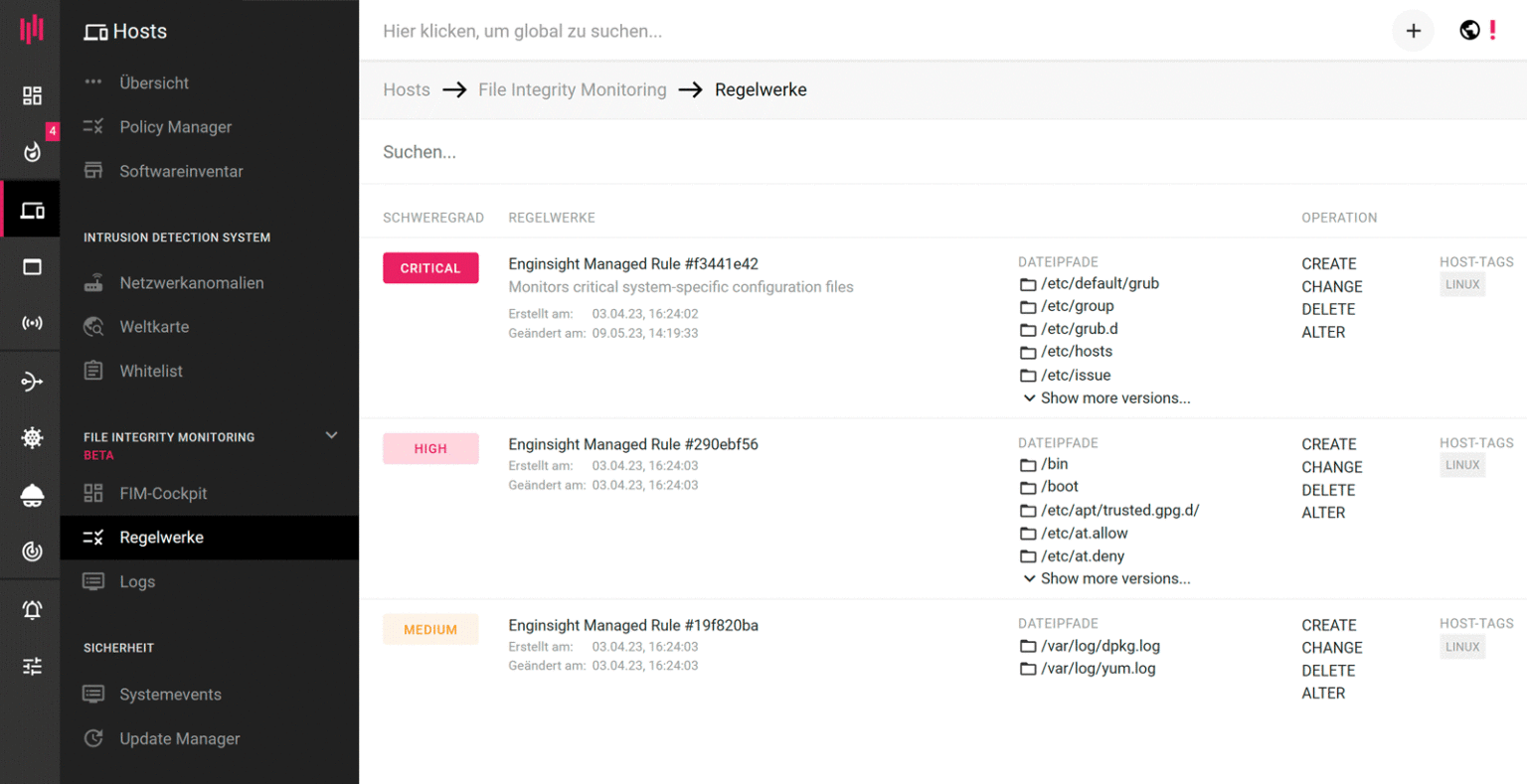Click the CRITICAL severity badge
The image size is (1527, 784).
430,268
